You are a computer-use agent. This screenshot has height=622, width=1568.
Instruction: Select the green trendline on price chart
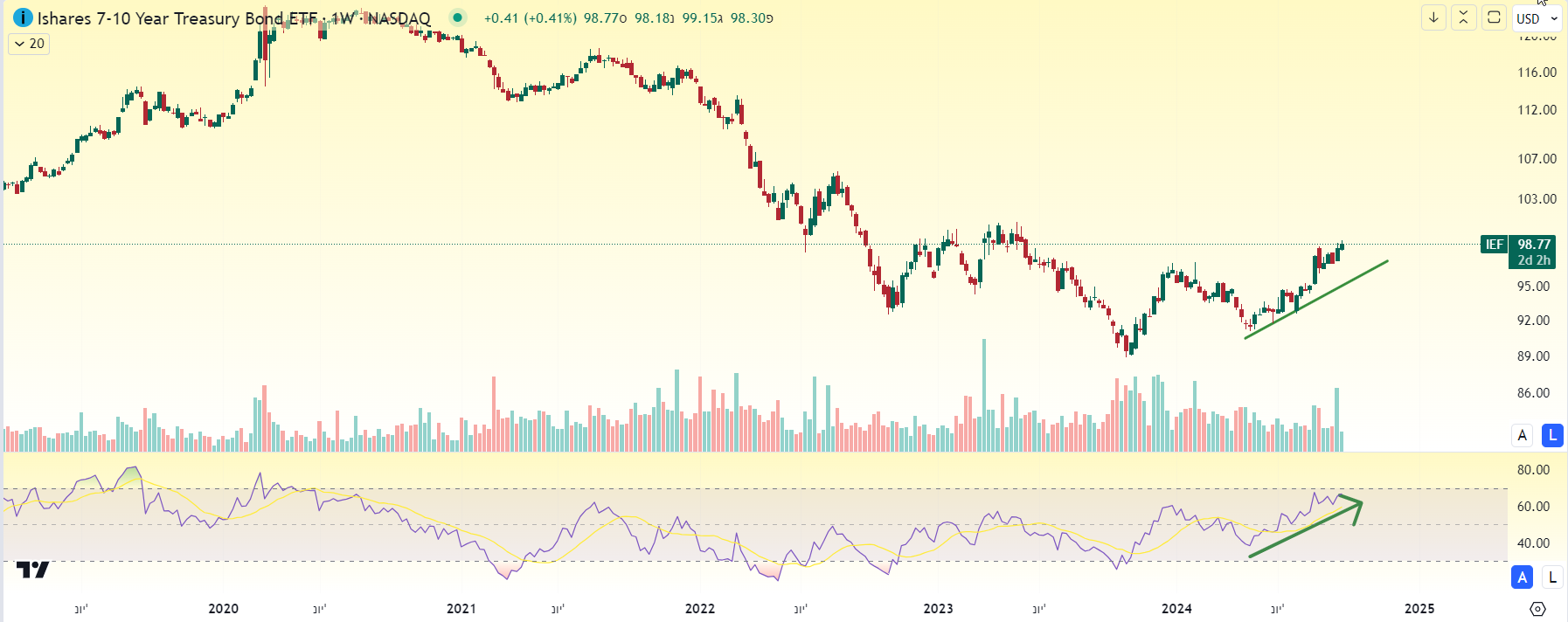[1316, 299]
